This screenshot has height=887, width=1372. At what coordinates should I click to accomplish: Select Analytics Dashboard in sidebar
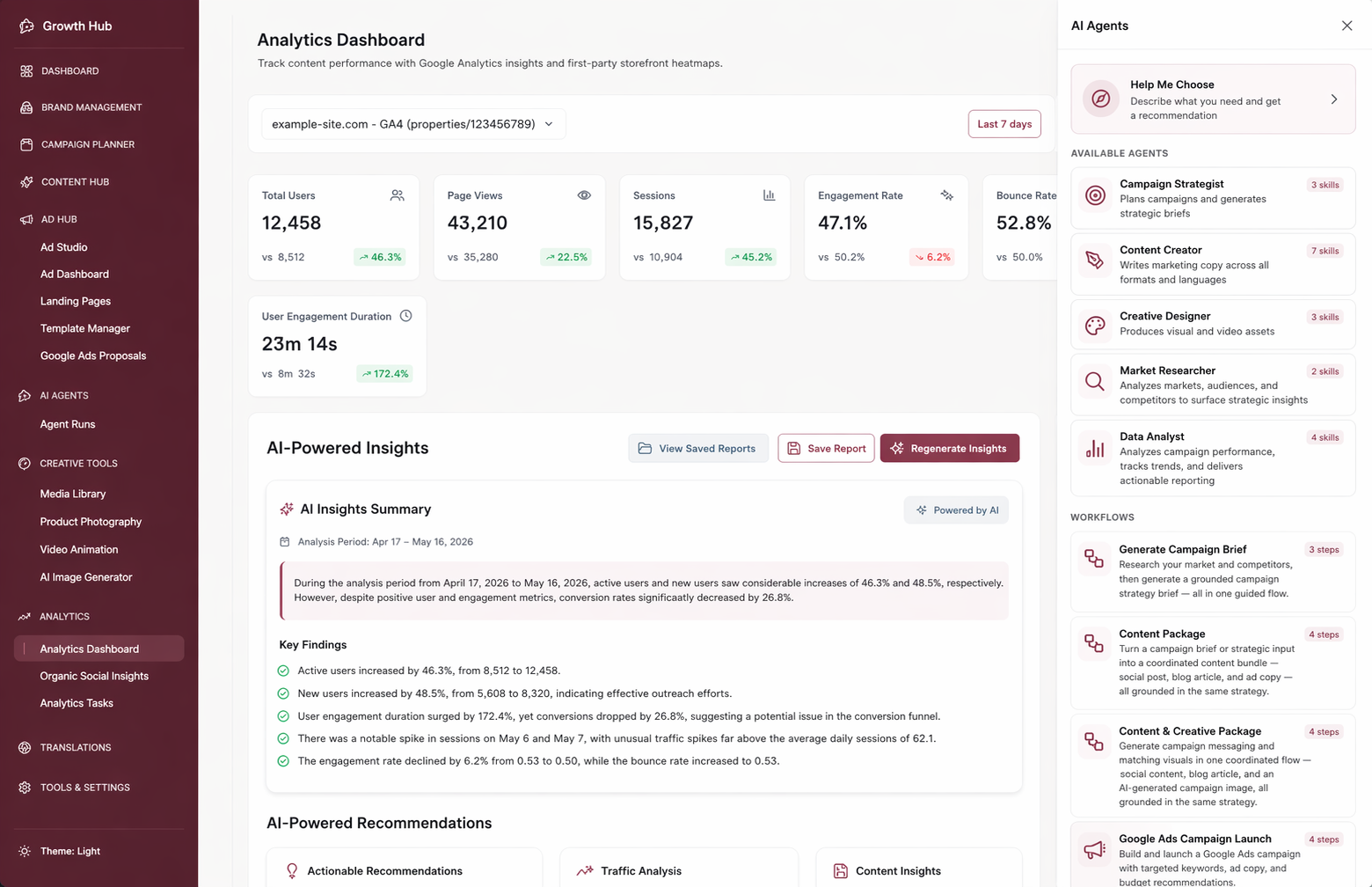[99, 649]
